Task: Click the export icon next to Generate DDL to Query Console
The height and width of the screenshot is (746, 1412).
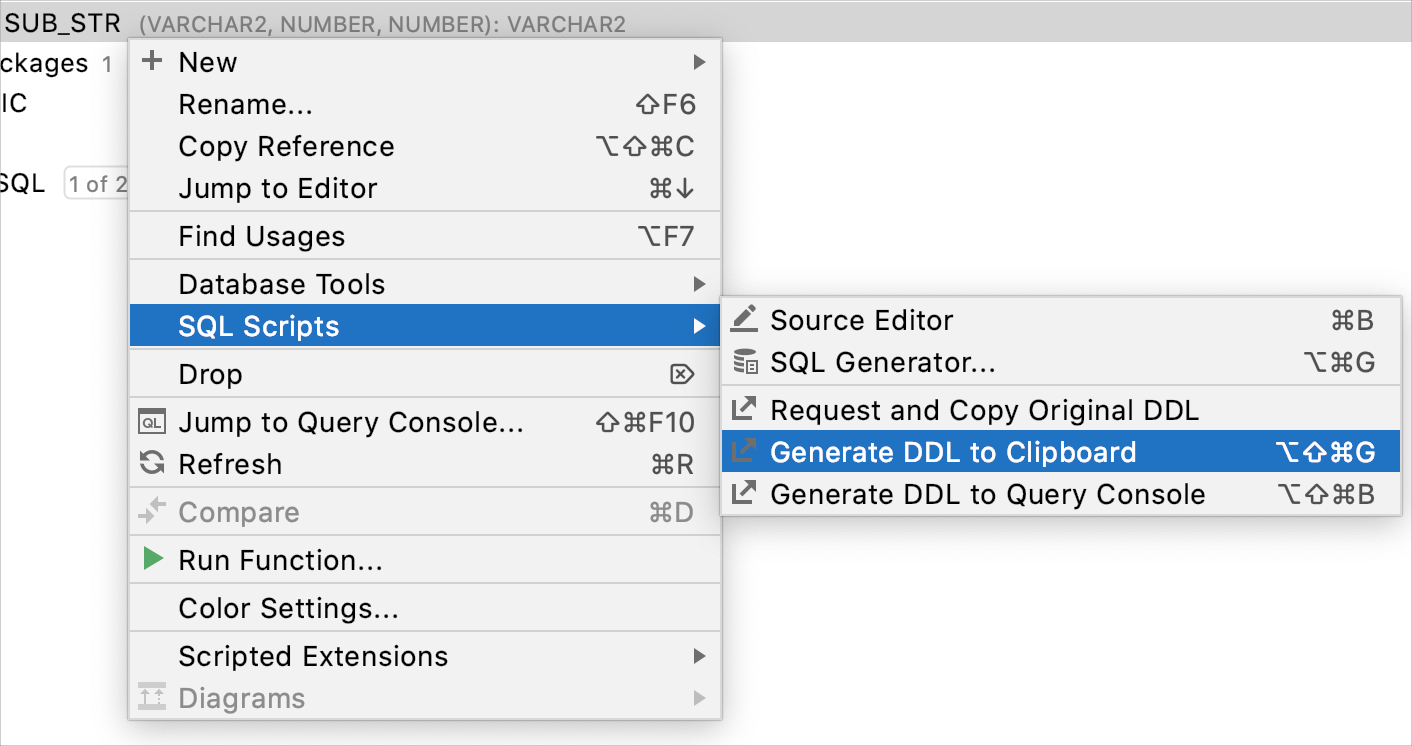Action: 744,493
